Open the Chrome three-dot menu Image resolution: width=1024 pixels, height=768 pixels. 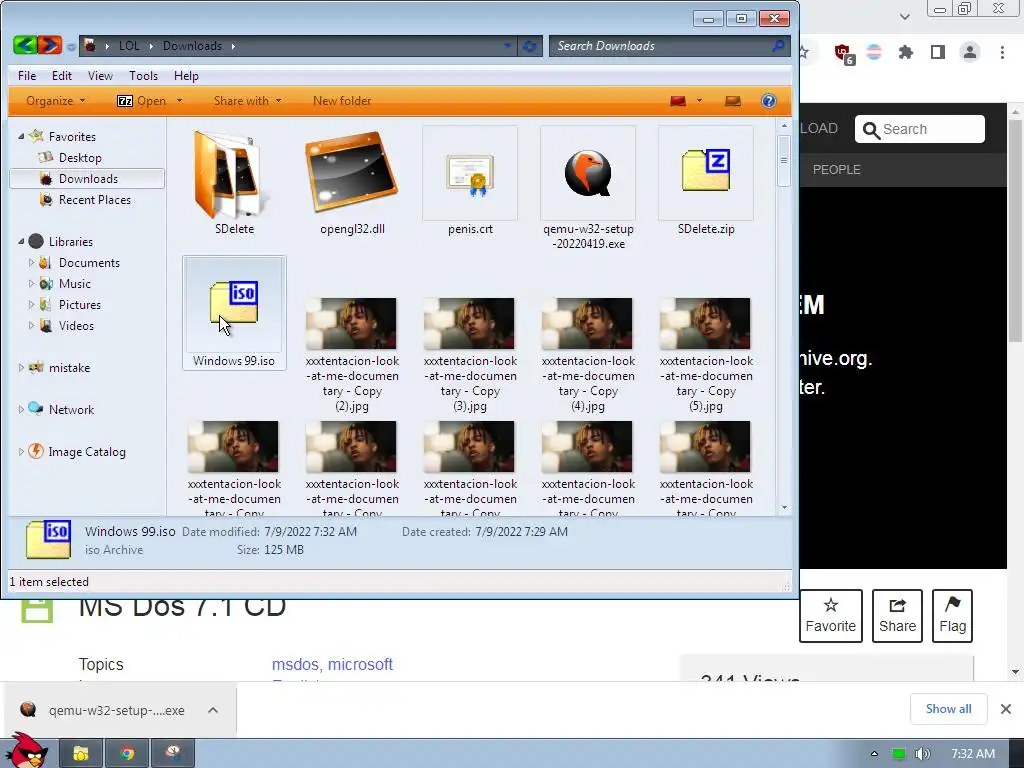pos(1002,52)
